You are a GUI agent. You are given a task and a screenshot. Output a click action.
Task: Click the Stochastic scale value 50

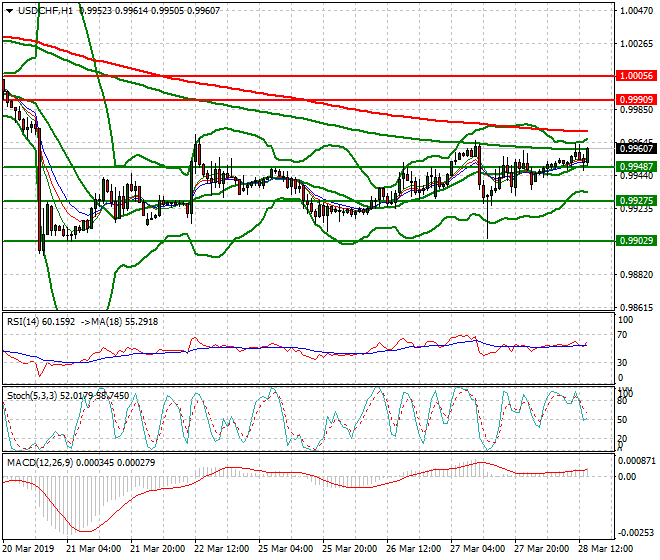[x=623, y=420]
